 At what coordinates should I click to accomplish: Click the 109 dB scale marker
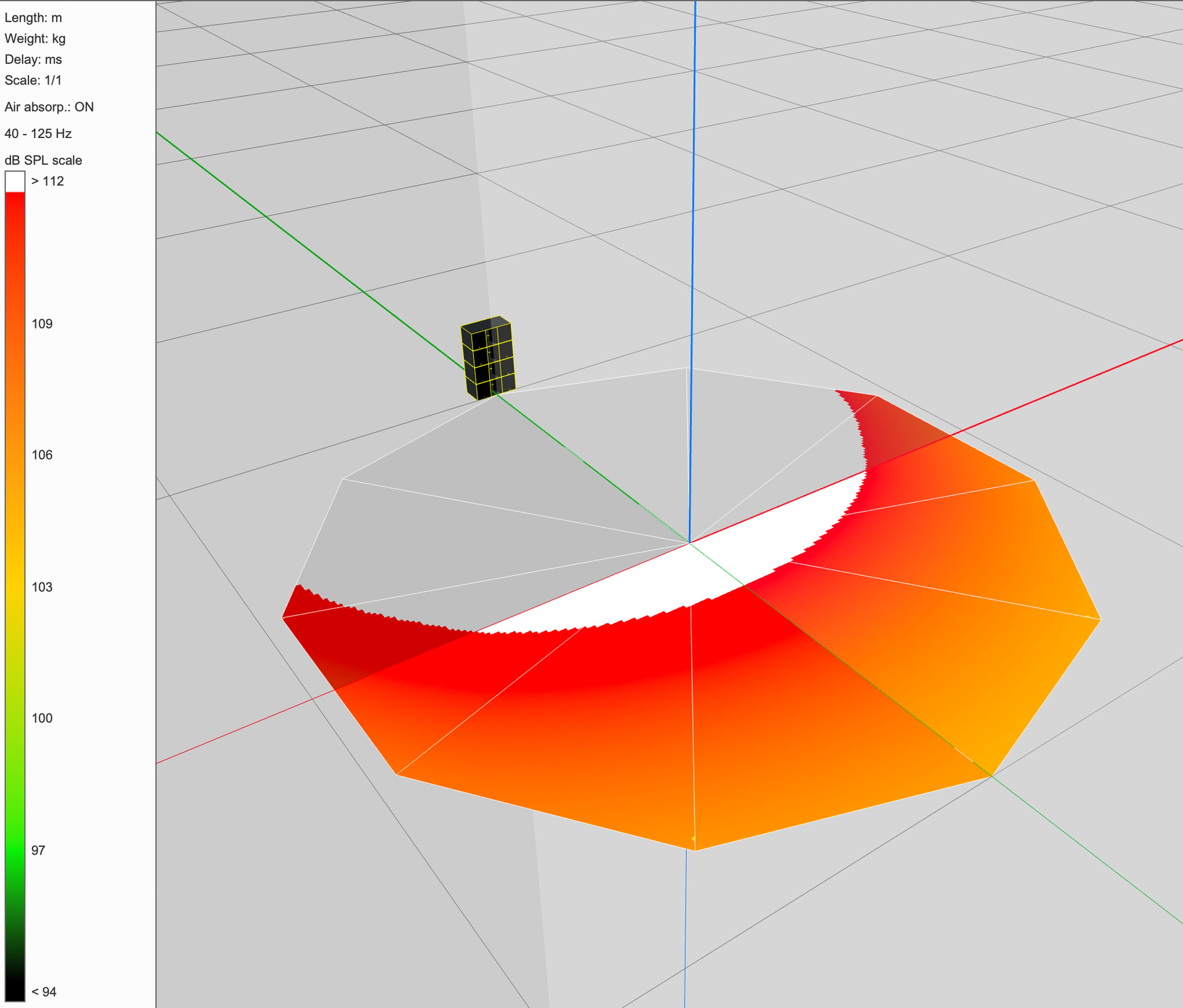click(42, 324)
